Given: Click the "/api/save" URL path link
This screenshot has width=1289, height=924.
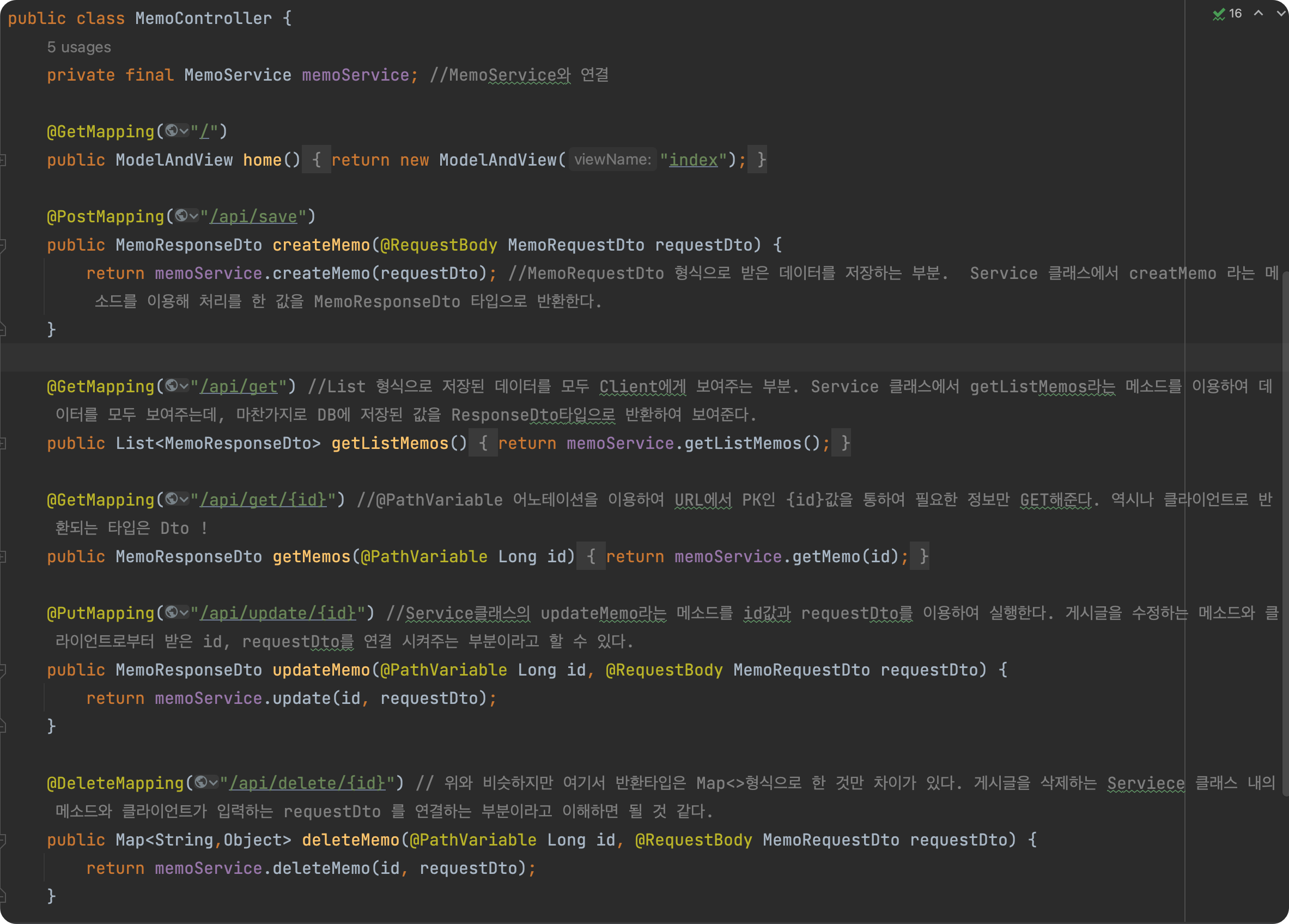Looking at the screenshot, I should pyautogui.click(x=253, y=216).
